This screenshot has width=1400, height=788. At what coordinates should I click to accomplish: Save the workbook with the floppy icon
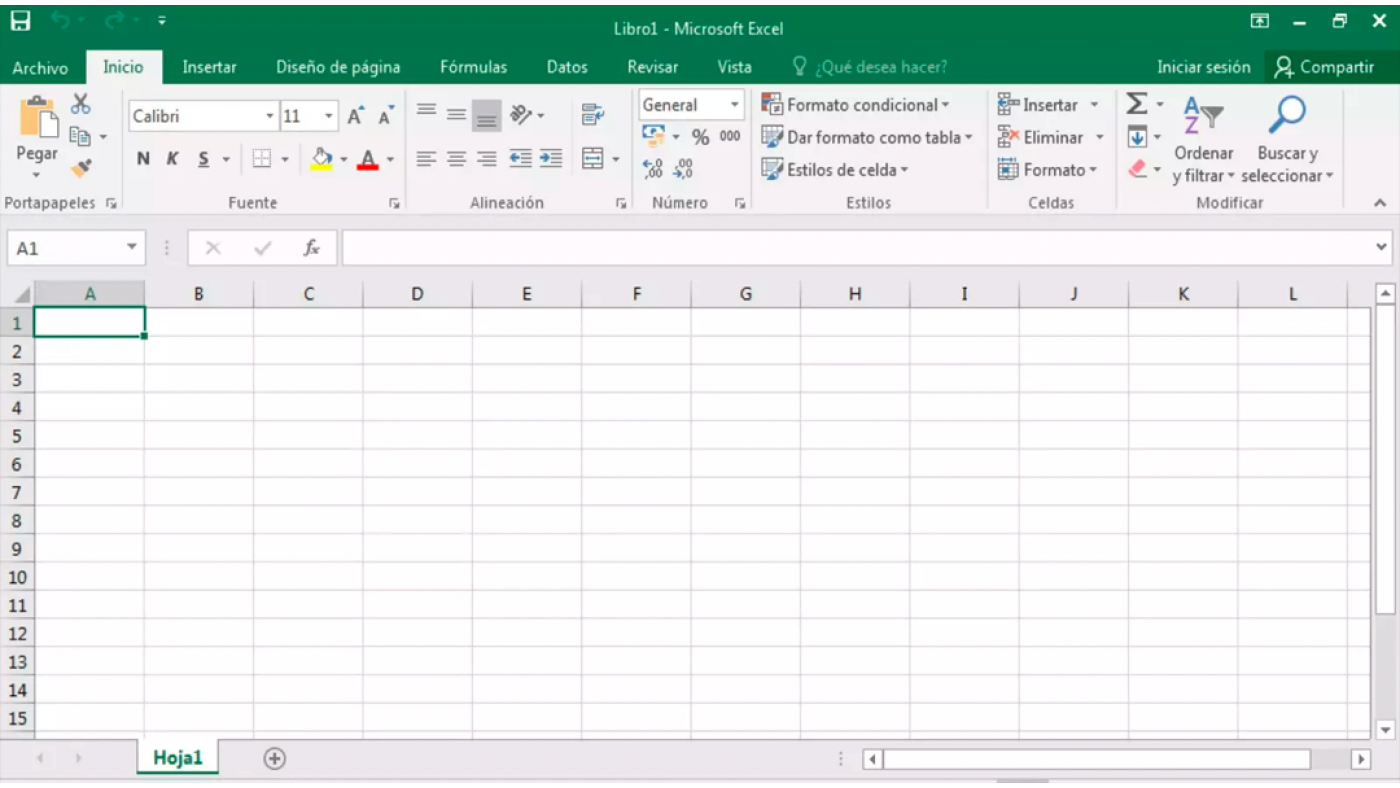tap(20, 21)
